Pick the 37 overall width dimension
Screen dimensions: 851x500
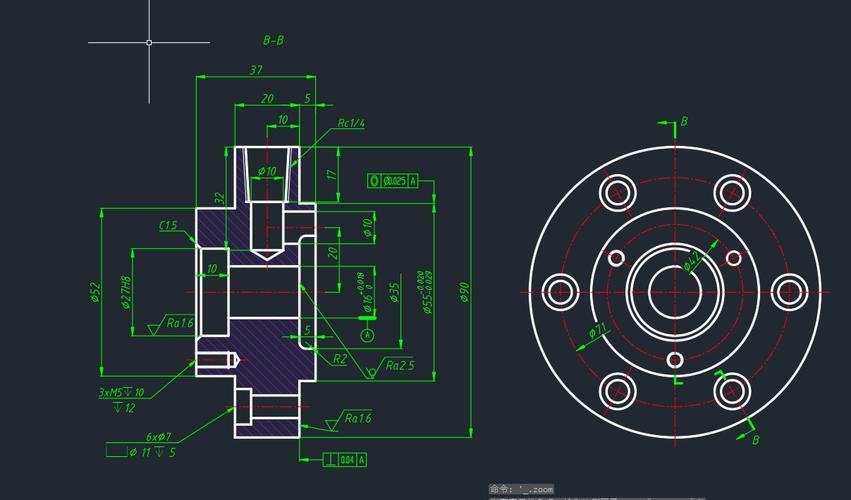256,69
